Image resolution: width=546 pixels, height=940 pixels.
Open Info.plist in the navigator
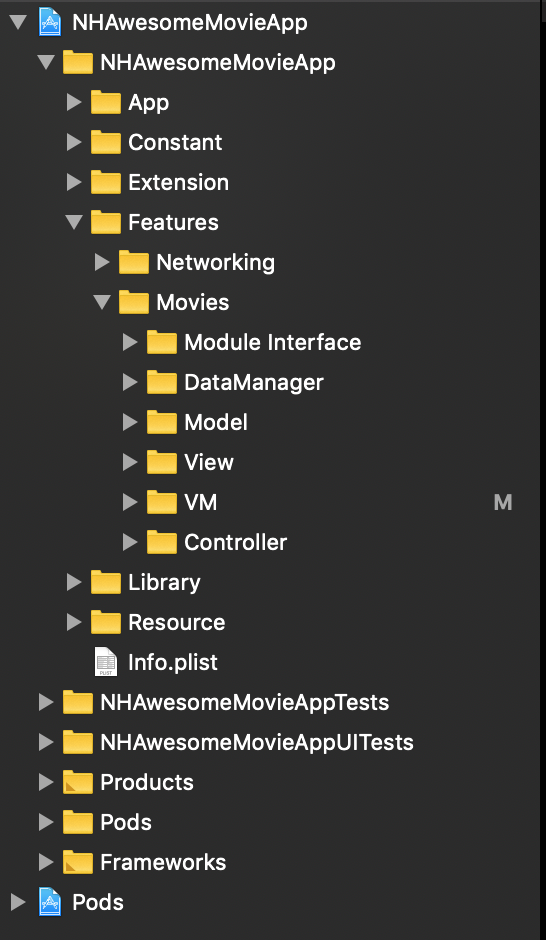173,662
